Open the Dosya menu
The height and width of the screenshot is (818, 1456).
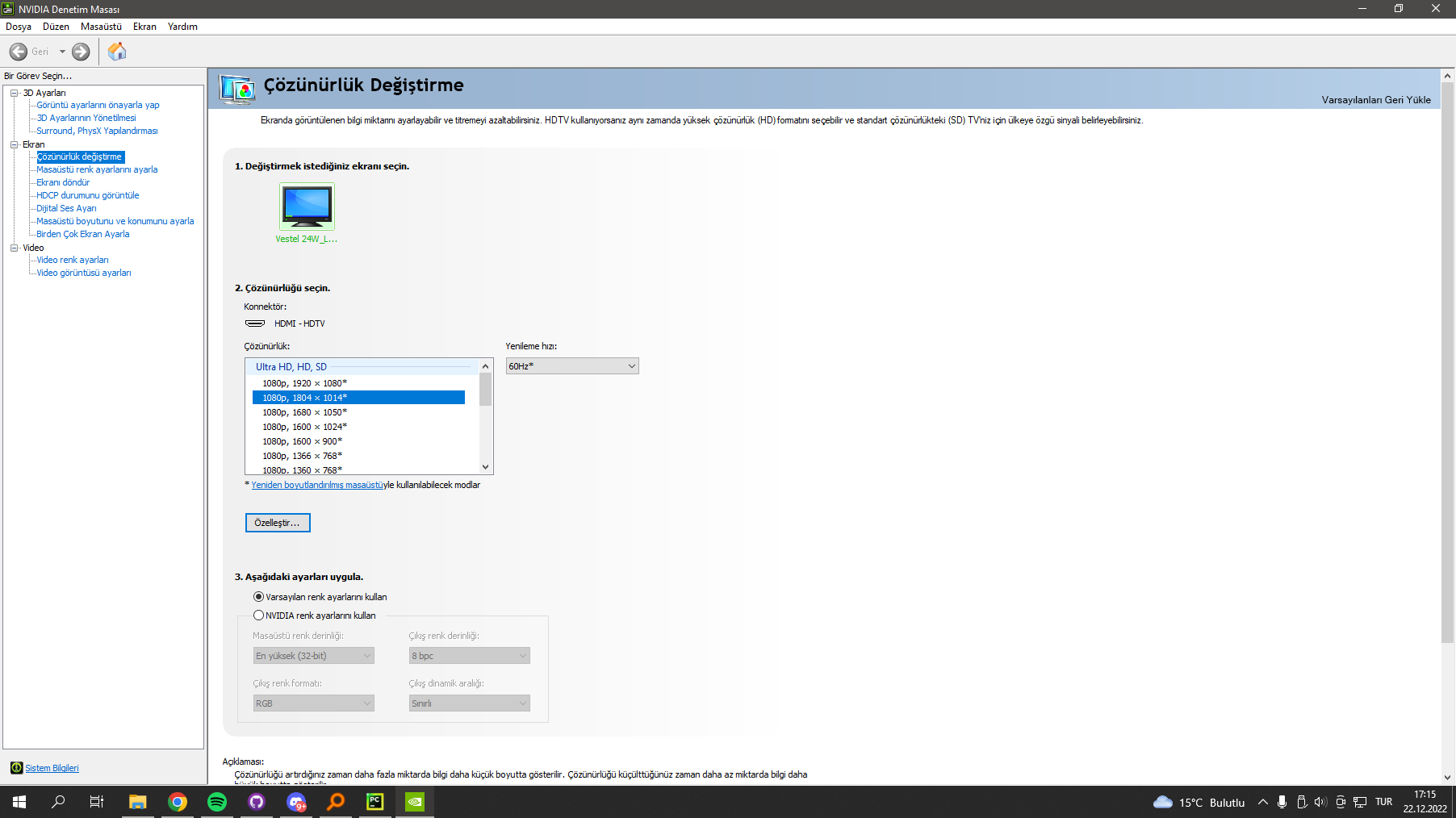pyautogui.click(x=19, y=27)
